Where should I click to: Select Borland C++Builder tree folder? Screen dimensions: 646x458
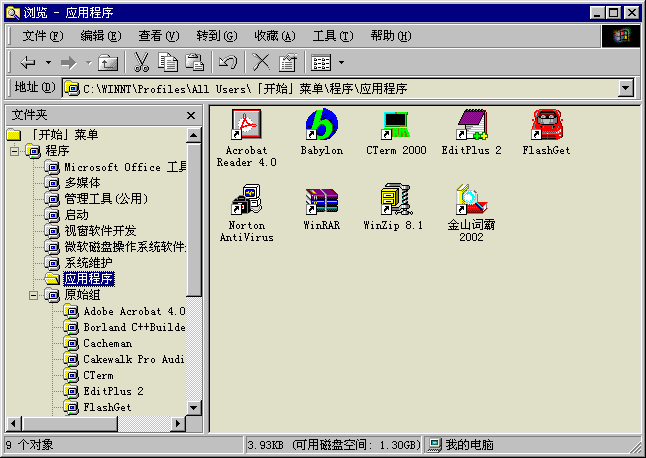click(134, 327)
